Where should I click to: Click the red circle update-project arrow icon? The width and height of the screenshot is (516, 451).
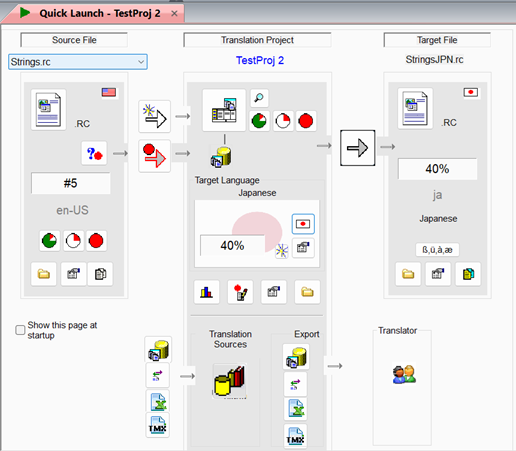[154, 156]
